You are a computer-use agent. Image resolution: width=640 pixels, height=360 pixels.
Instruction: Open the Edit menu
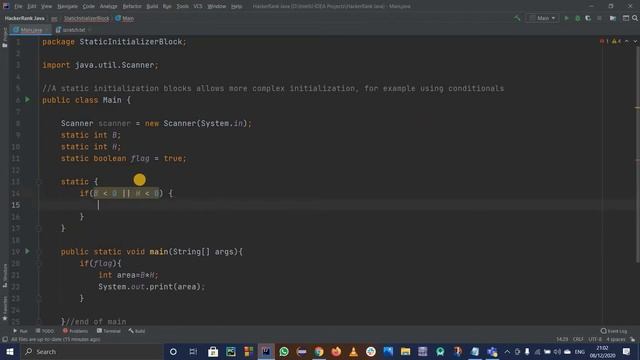(x=31, y=6)
